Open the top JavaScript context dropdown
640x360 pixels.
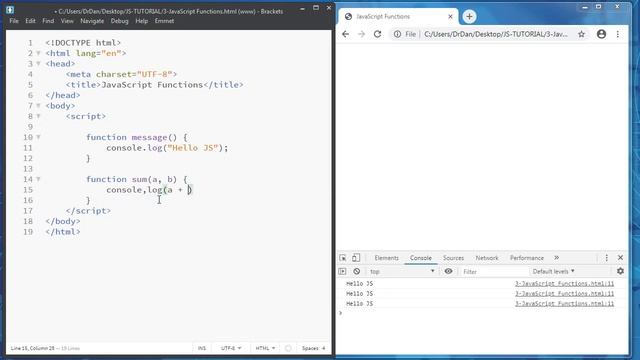(x=402, y=271)
